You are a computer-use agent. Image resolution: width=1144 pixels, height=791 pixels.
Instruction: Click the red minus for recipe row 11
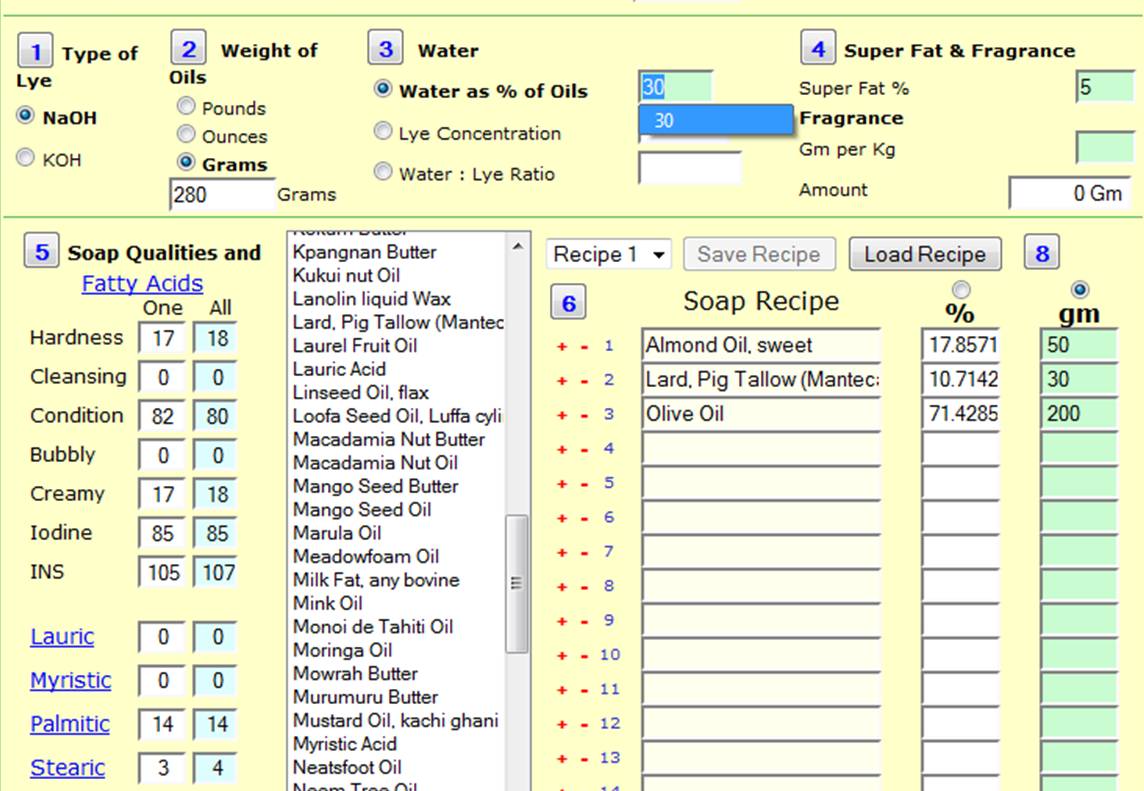tap(584, 690)
